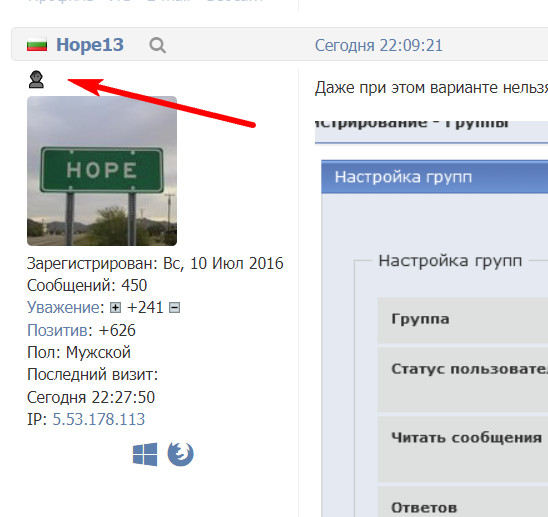Select the Статус пользователя row
This screenshot has width=548, height=517.
pos(463,379)
